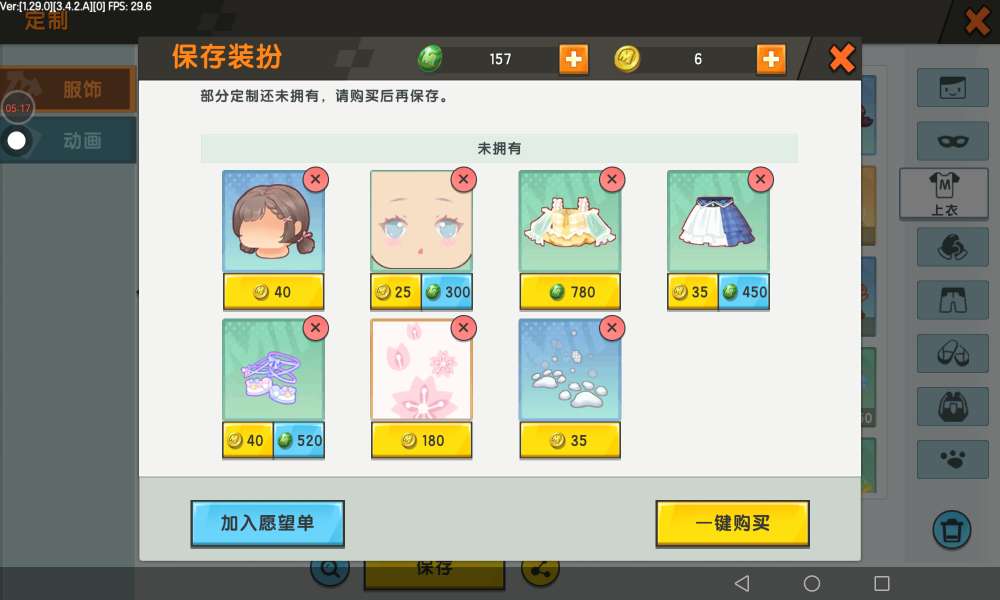Tap the trash bin delete icon
1000x600 pixels.
tap(952, 530)
